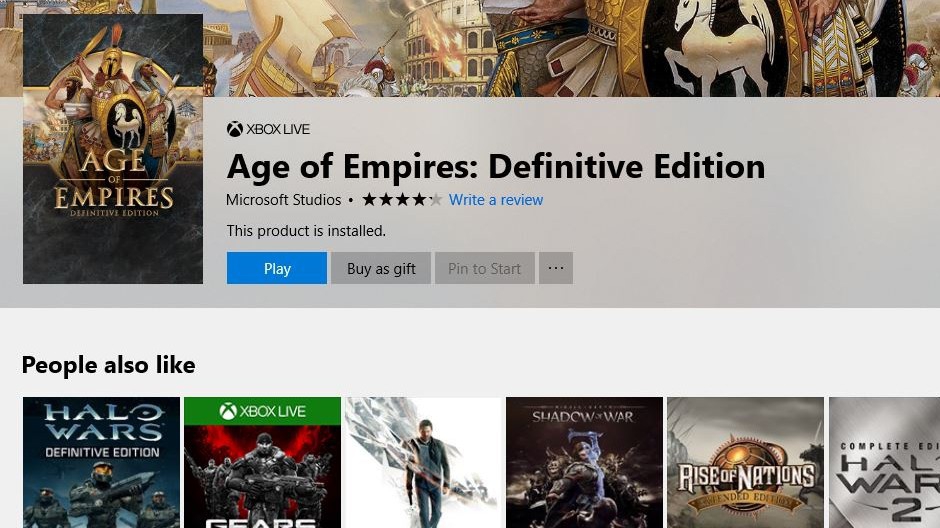Click the Xbox Live logo above the title
940x528 pixels.
235,129
